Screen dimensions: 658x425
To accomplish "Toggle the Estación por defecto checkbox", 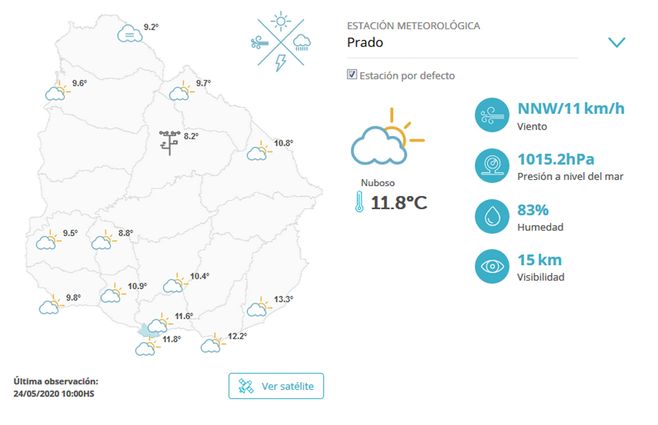I will pos(351,75).
